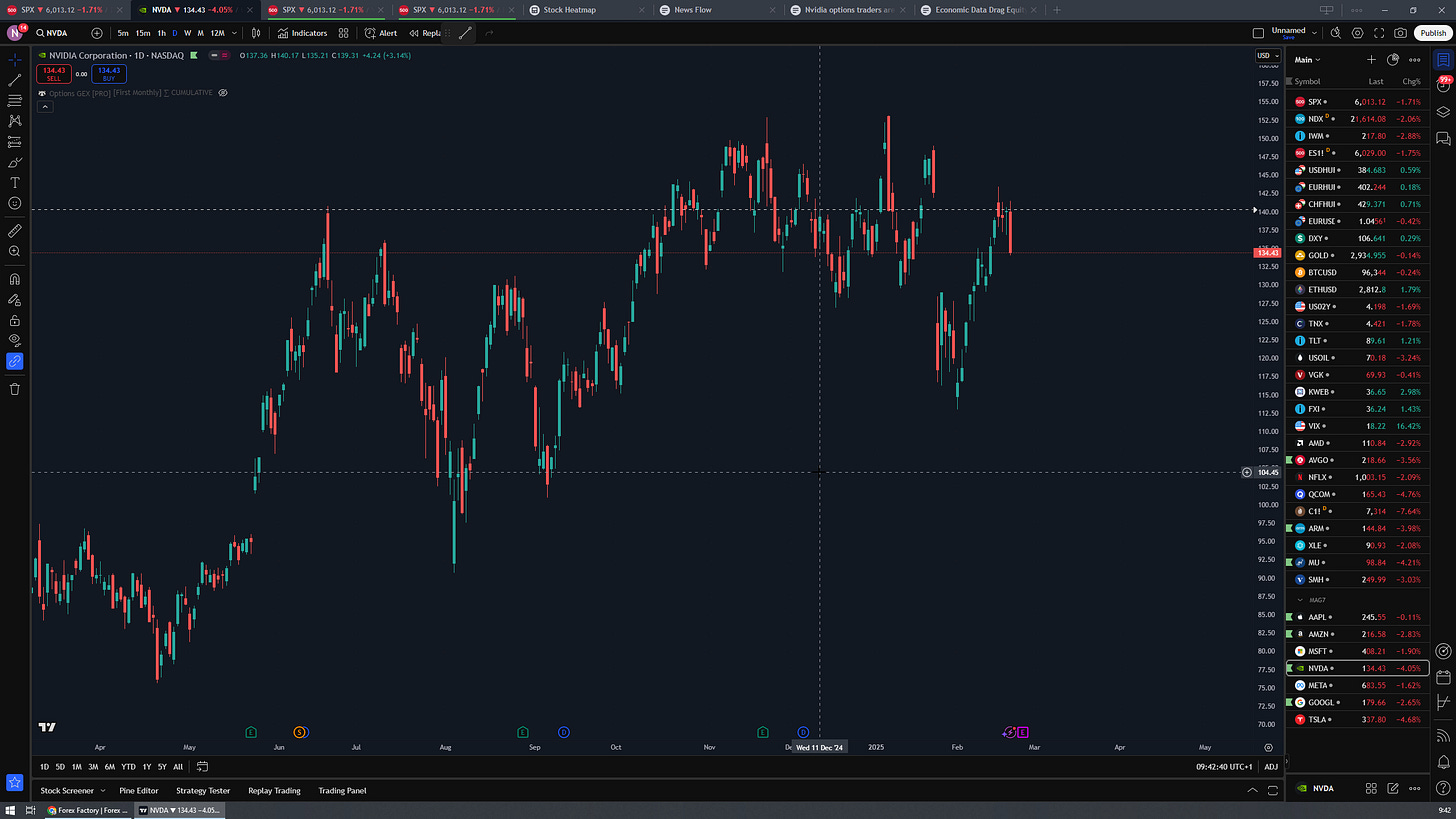Open the Strategy Tester tab
This screenshot has height=819, width=1456.
(203, 791)
